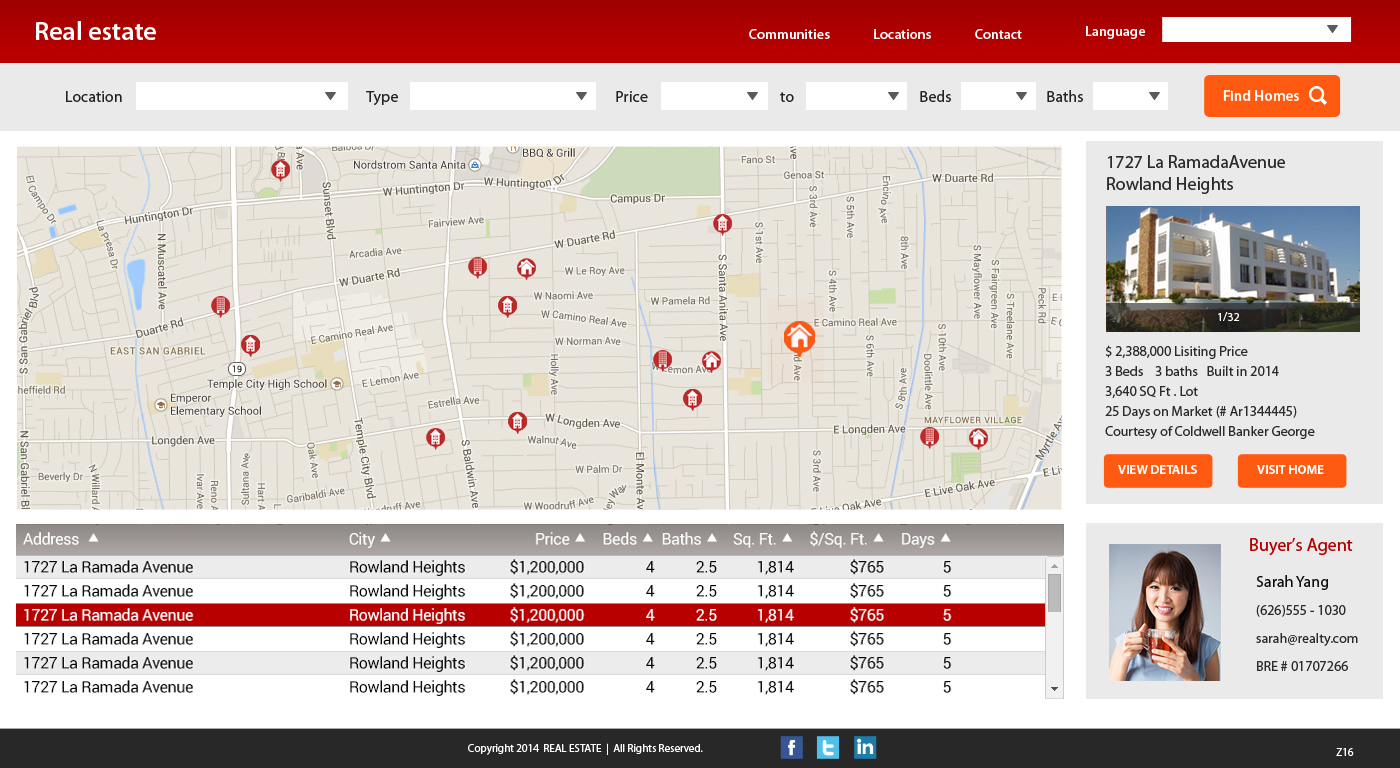Open the LinkedIn icon in footer
1400x768 pixels.
pos(865,747)
